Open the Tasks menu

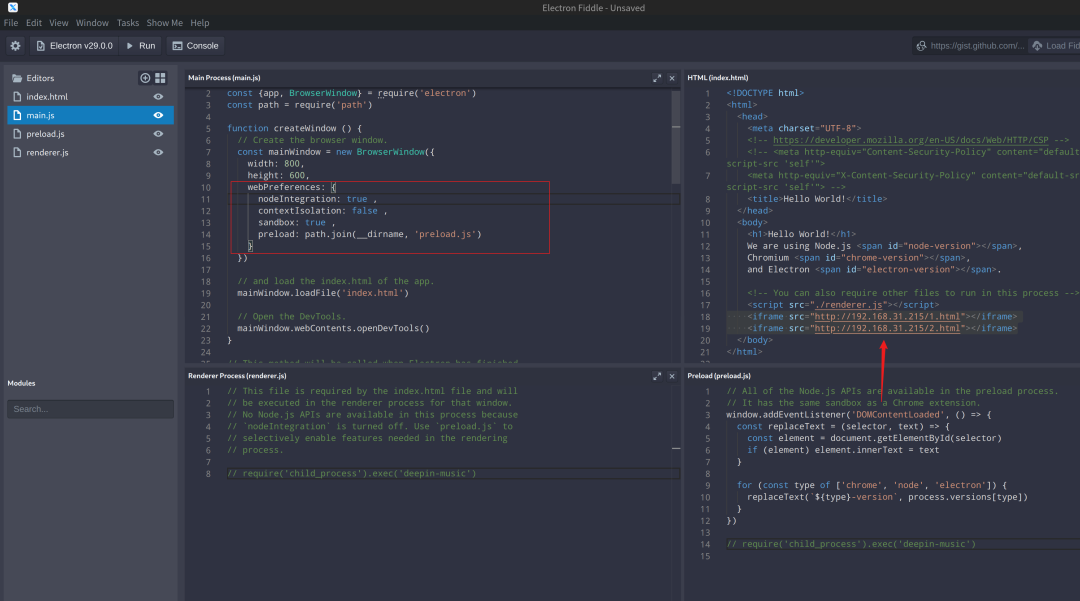coord(127,23)
